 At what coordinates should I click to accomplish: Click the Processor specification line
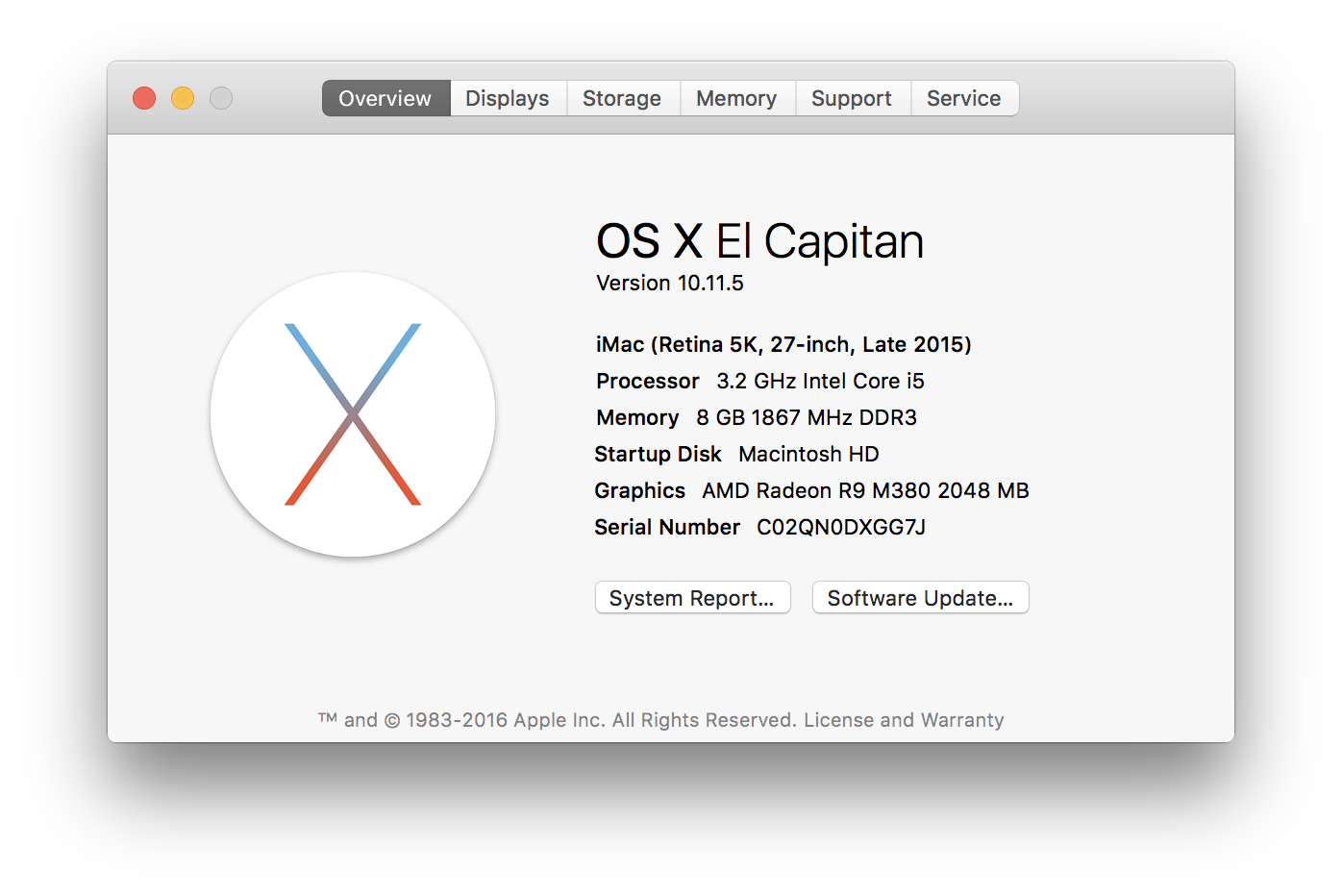759,381
